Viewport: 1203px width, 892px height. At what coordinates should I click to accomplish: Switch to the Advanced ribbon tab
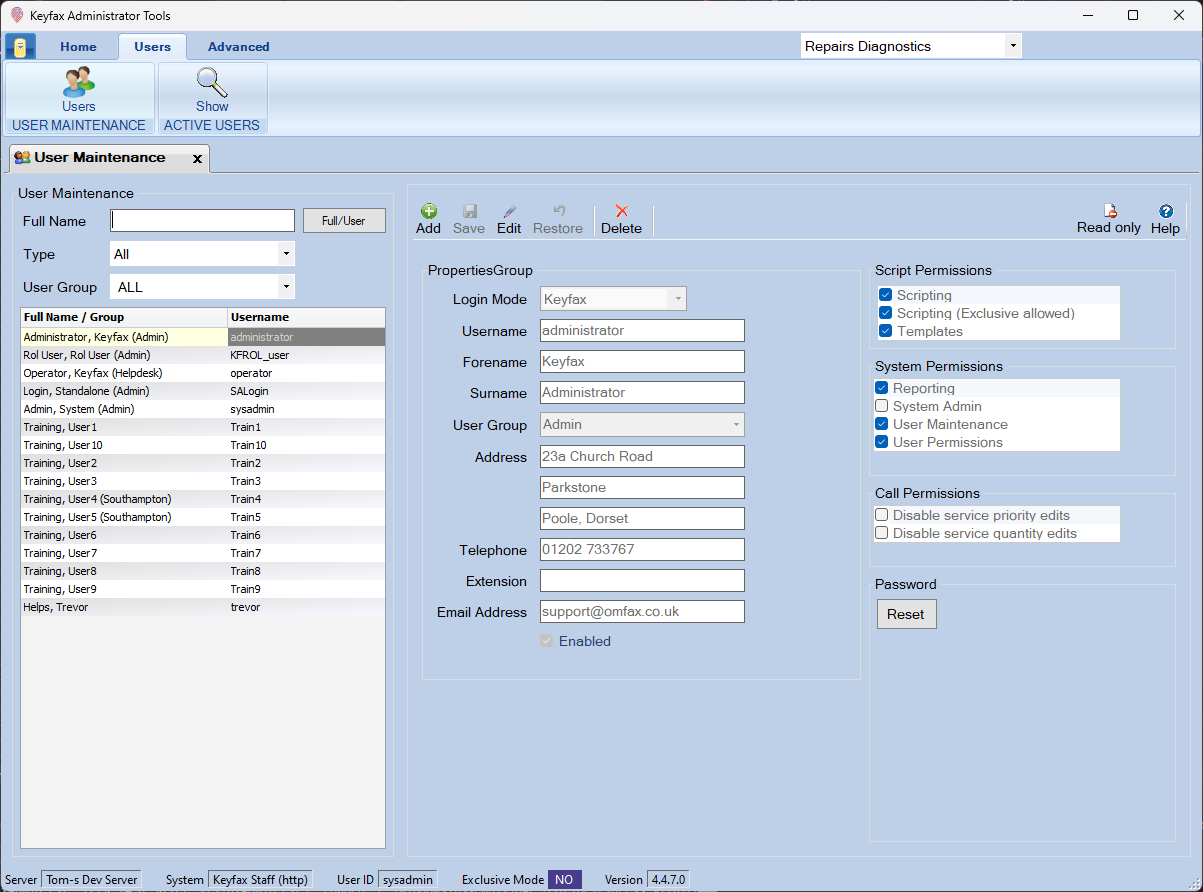[x=238, y=47]
